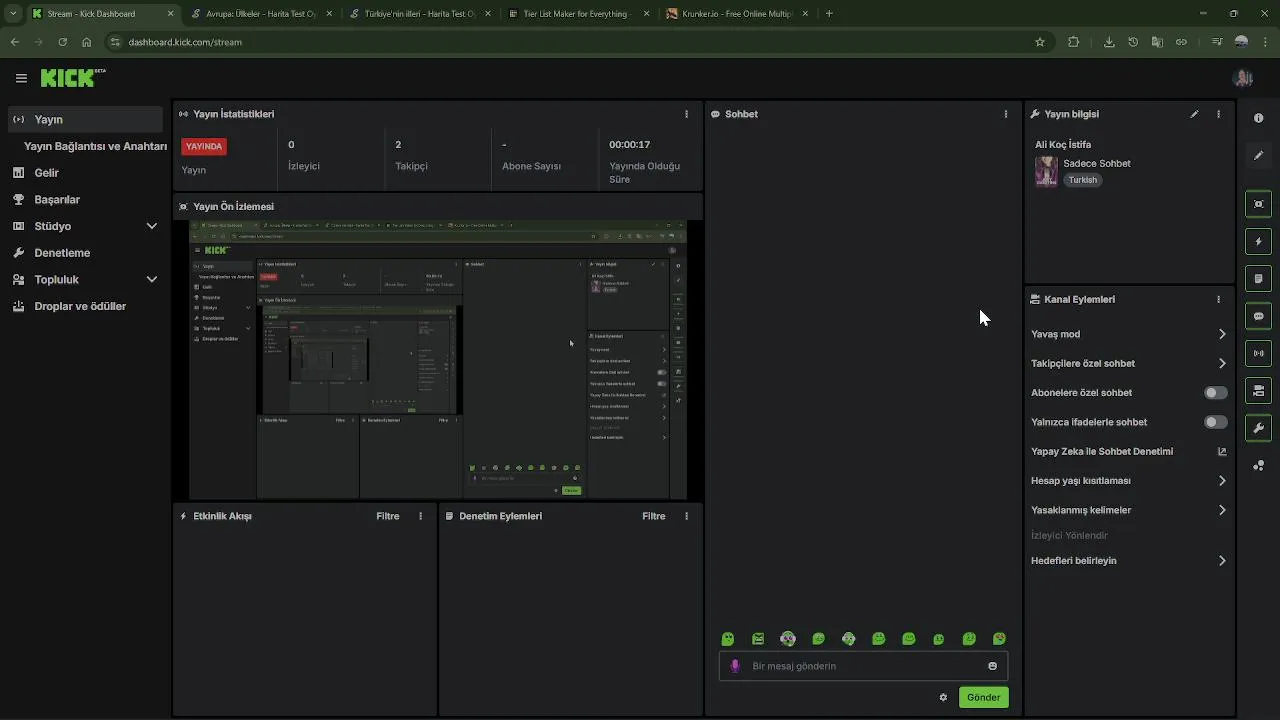1280x720 pixels.
Task: Open a new browser tab with plus
Action: pyautogui.click(x=829, y=14)
